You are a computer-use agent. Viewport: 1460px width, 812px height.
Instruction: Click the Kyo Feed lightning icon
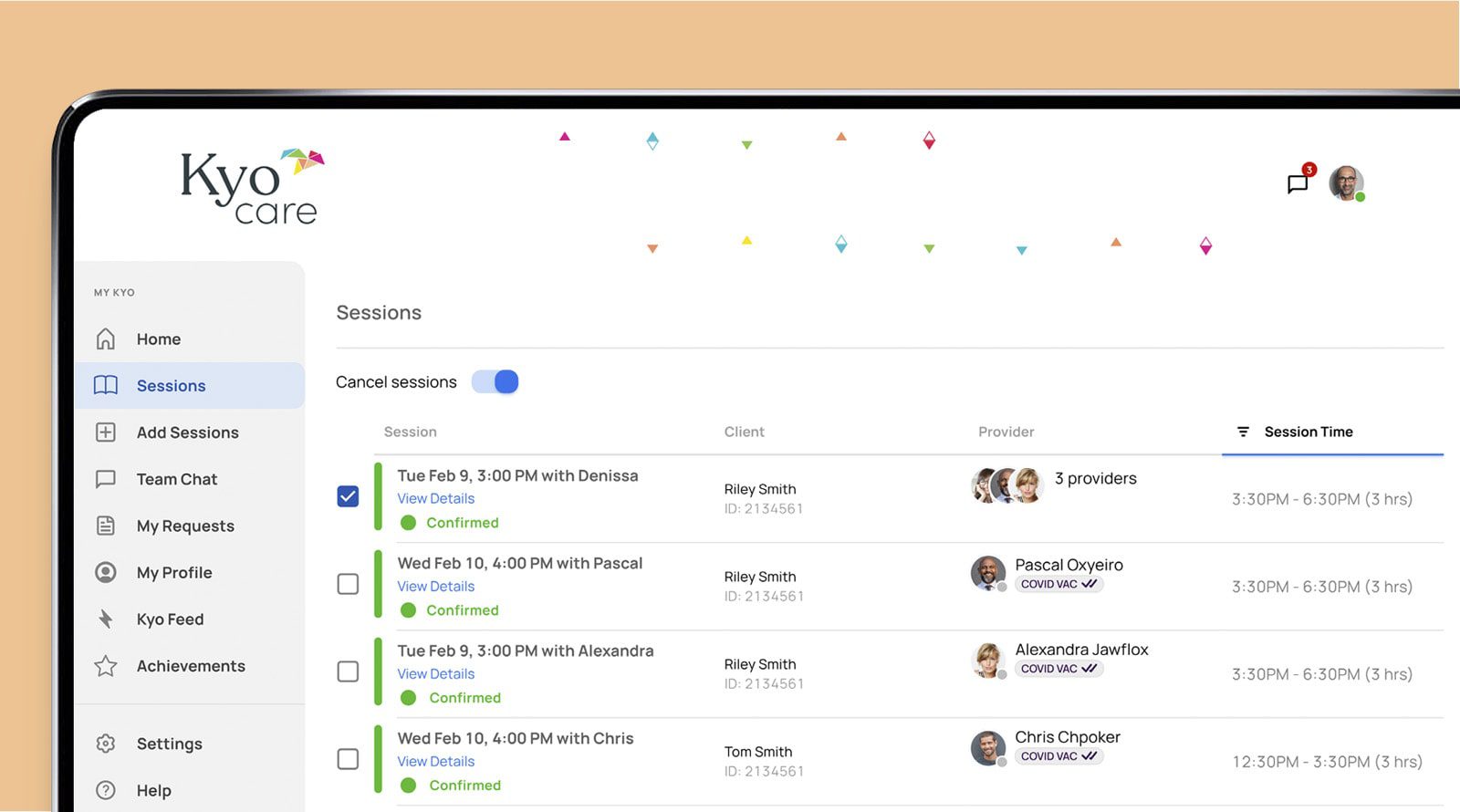coord(106,619)
